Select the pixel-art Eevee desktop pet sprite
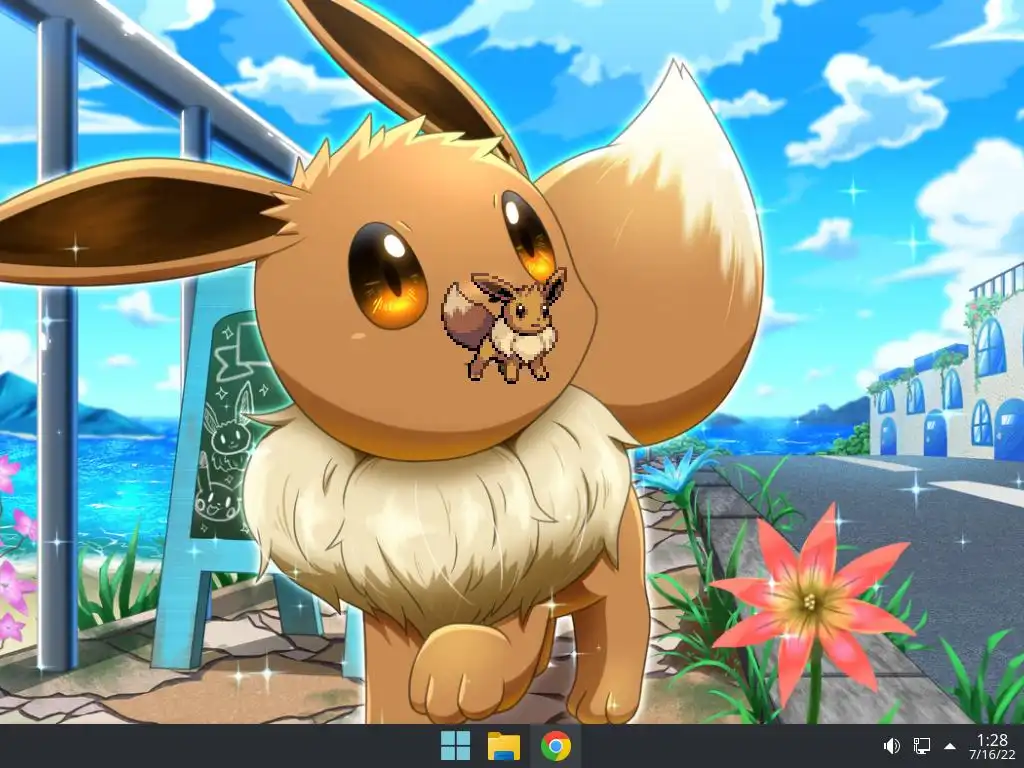Viewport: 1024px width, 768px height. point(504,326)
